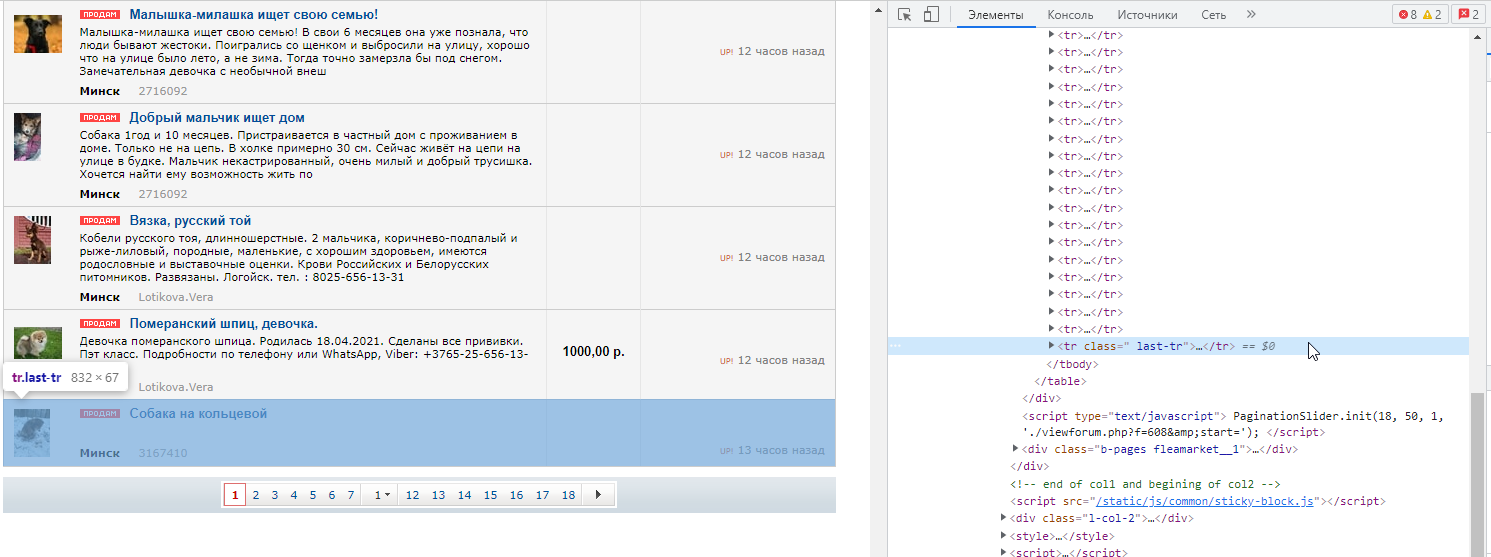
Task: Expand the div class l-col-2 node
Action: click(x=1003, y=518)
